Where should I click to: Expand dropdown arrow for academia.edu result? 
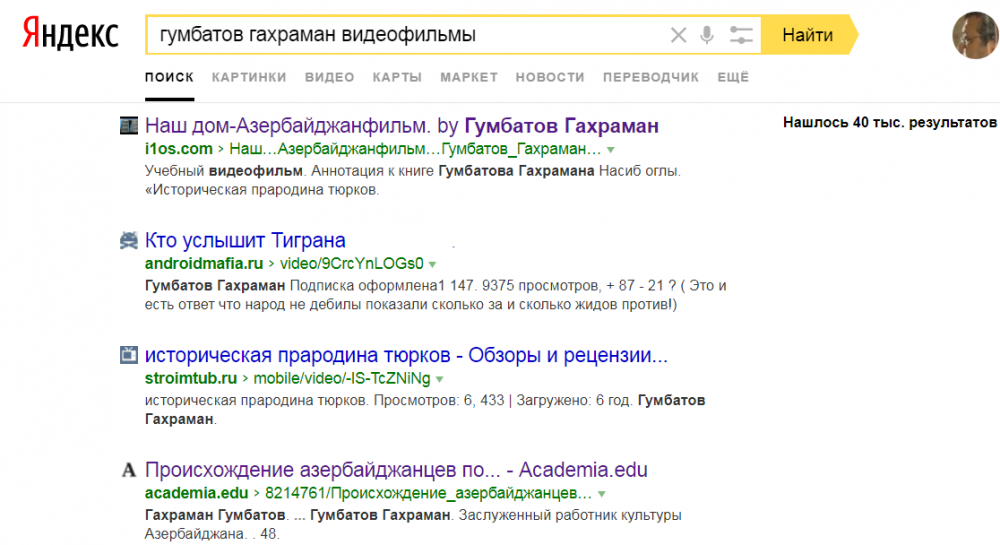click(601, 494)
